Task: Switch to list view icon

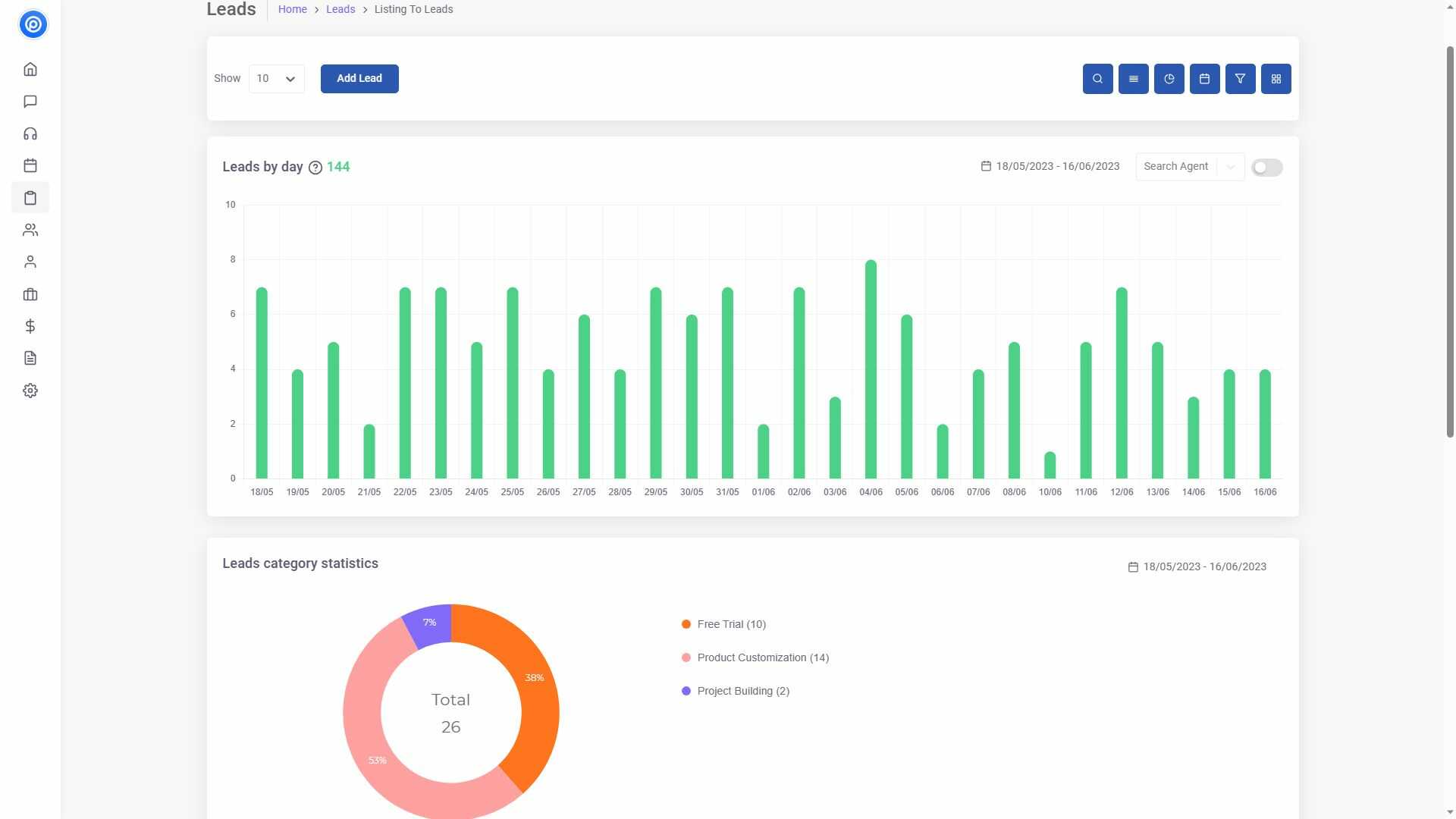Action: (1133, 79)
